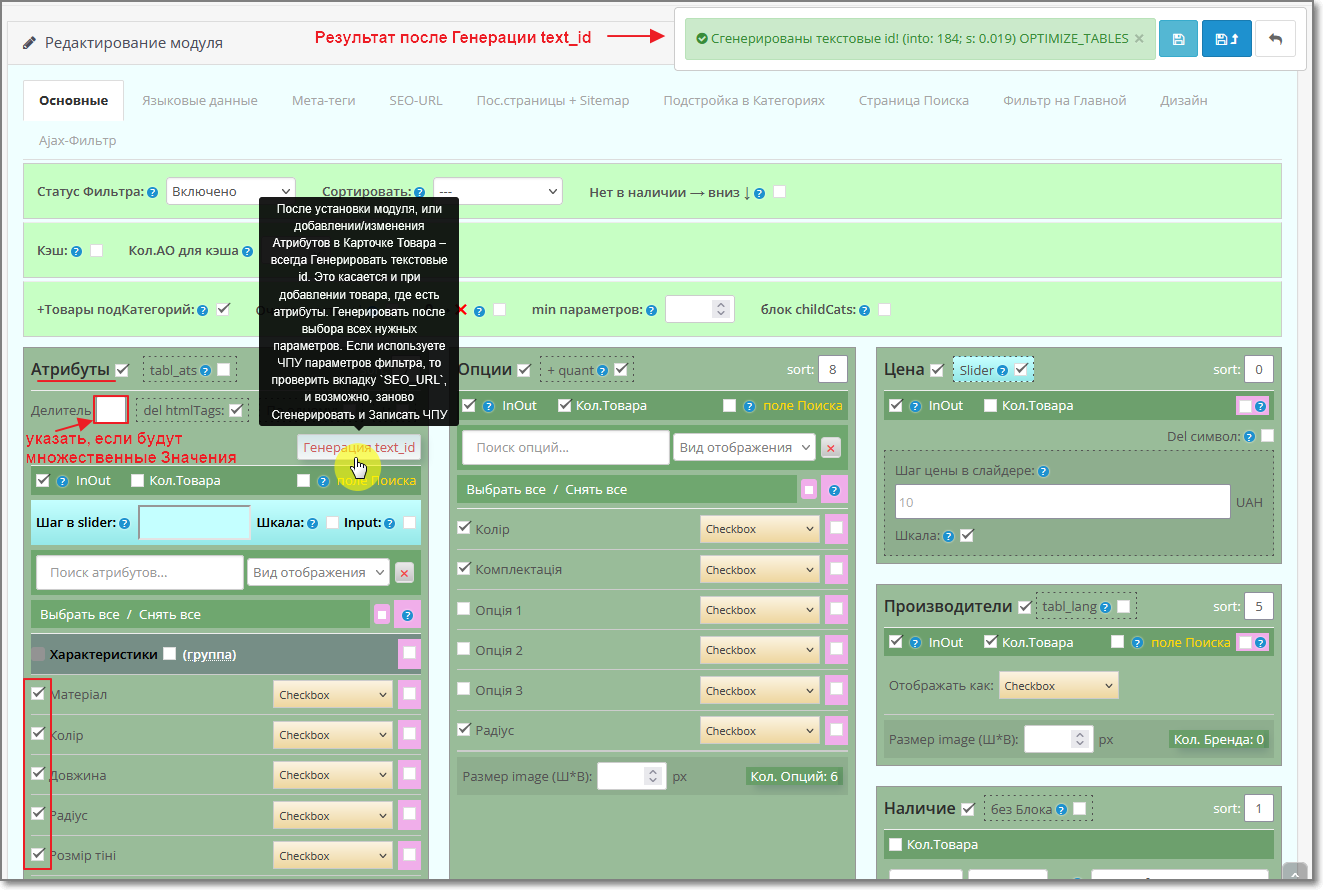The width and height of the screenshot is (1323, 890).
Task: Open help icon next to tabl_lang
Action: (x=1106, y=607)
